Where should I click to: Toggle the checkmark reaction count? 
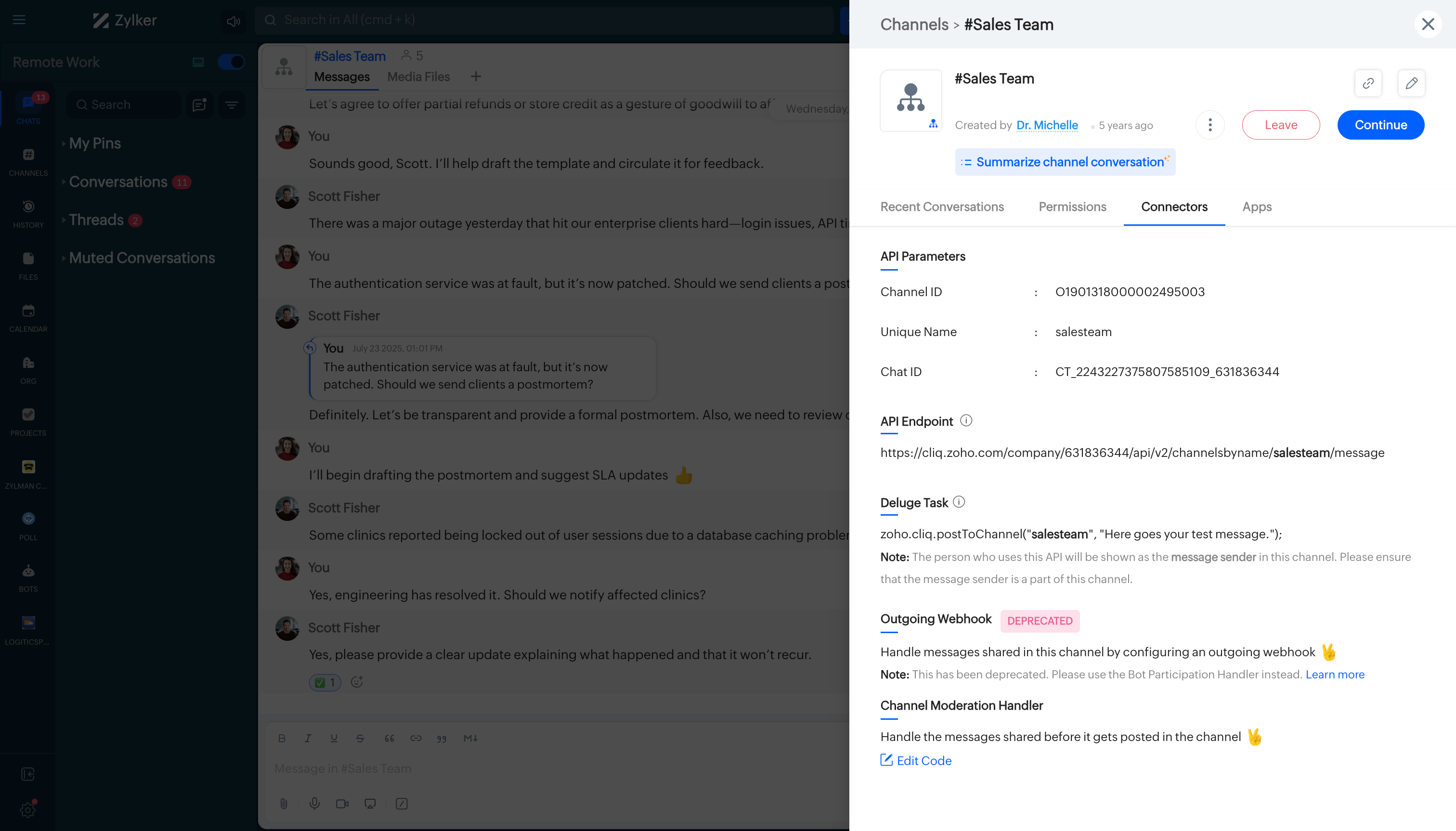point(325,683)
